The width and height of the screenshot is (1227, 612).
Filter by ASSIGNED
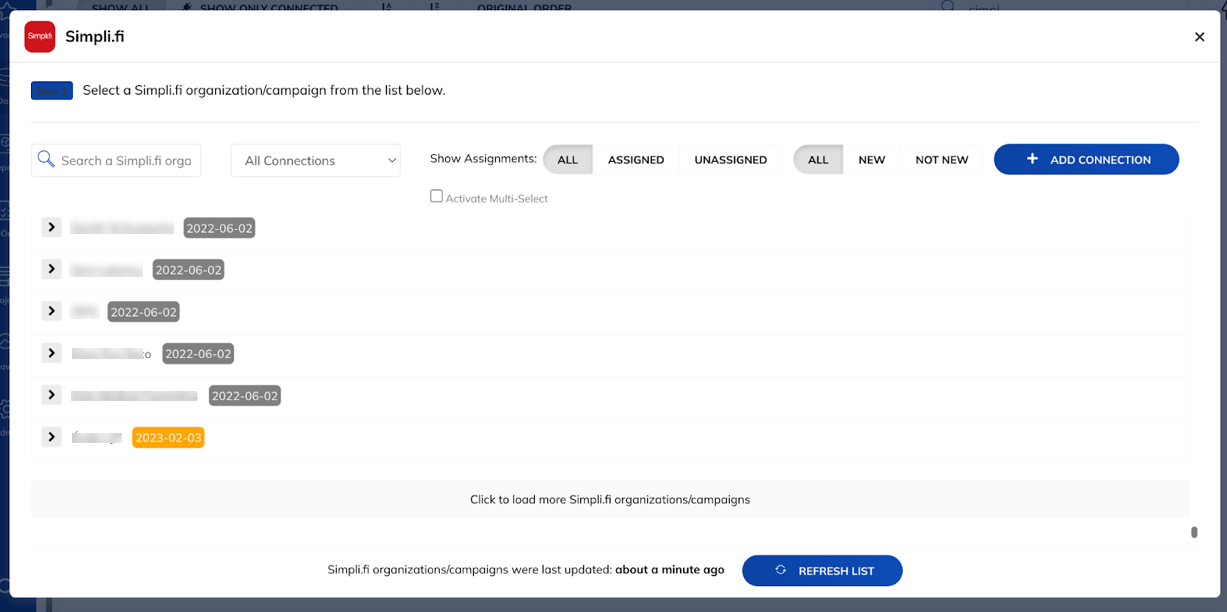(636, 160)
